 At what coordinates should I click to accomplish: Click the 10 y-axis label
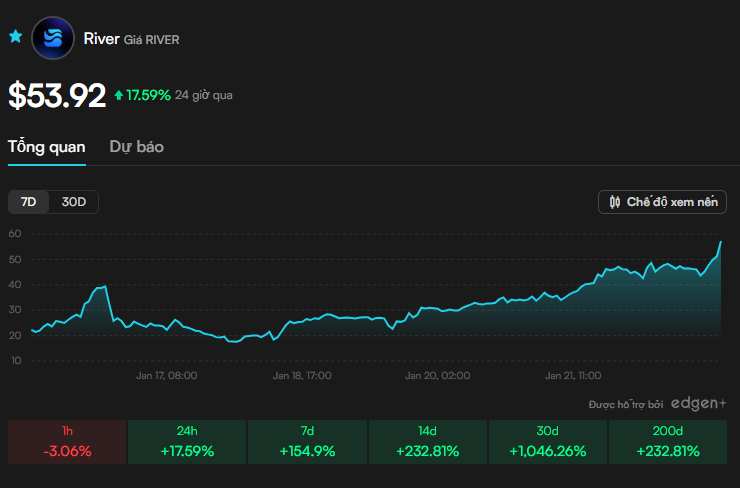[x=16, y=361]
